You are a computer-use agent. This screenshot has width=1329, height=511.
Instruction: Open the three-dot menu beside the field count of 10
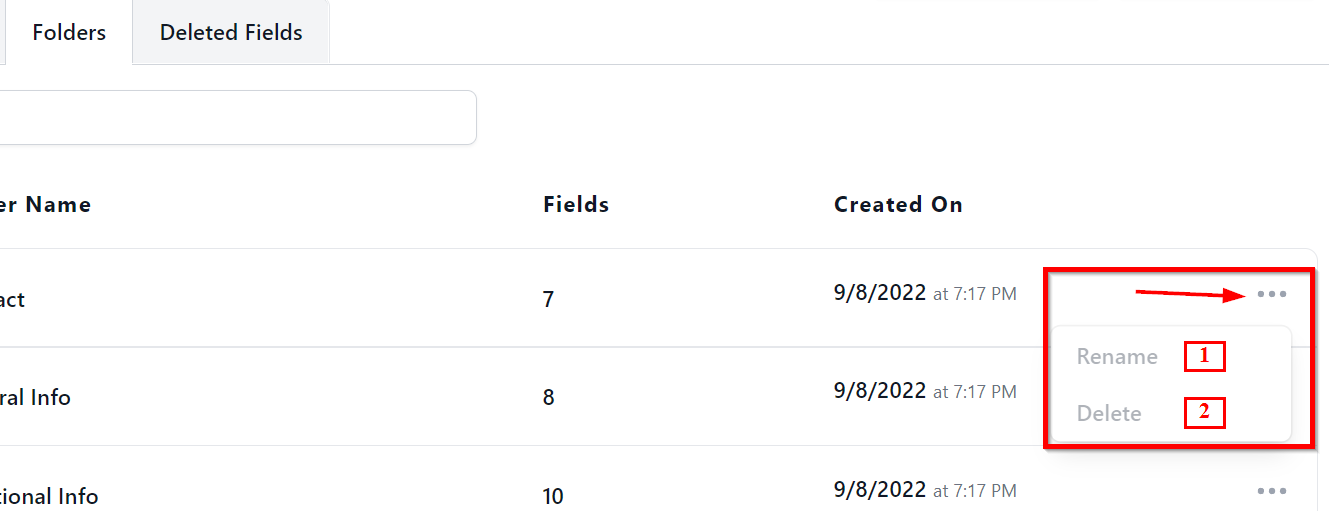(1271, 491)
